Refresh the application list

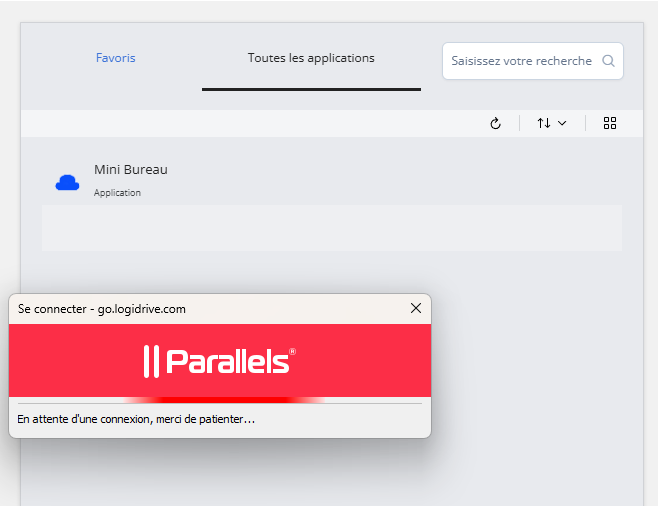pos(495,123)
